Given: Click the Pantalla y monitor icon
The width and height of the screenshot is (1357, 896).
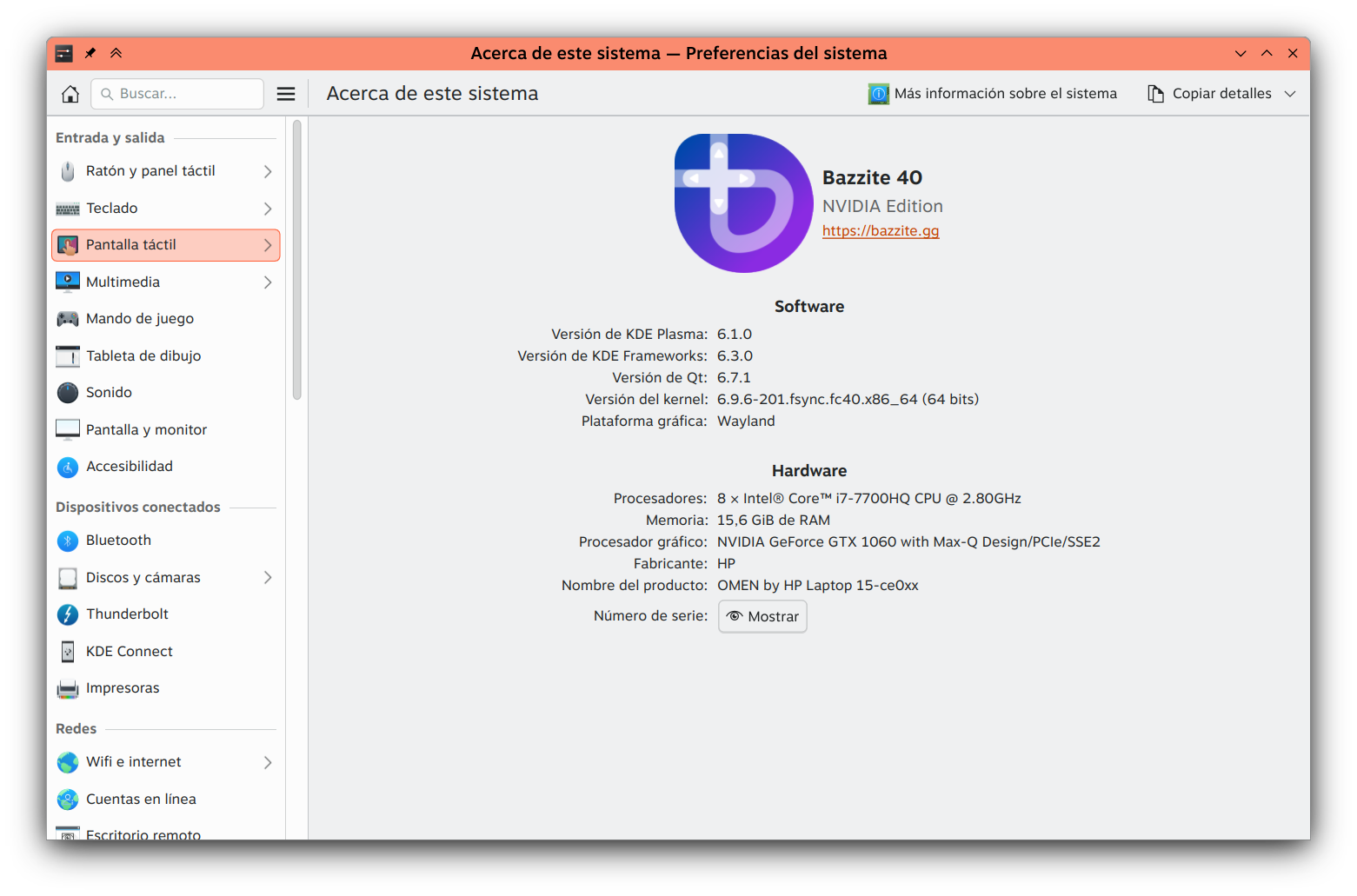Looking at the screenshot, I should click(68, 430).
